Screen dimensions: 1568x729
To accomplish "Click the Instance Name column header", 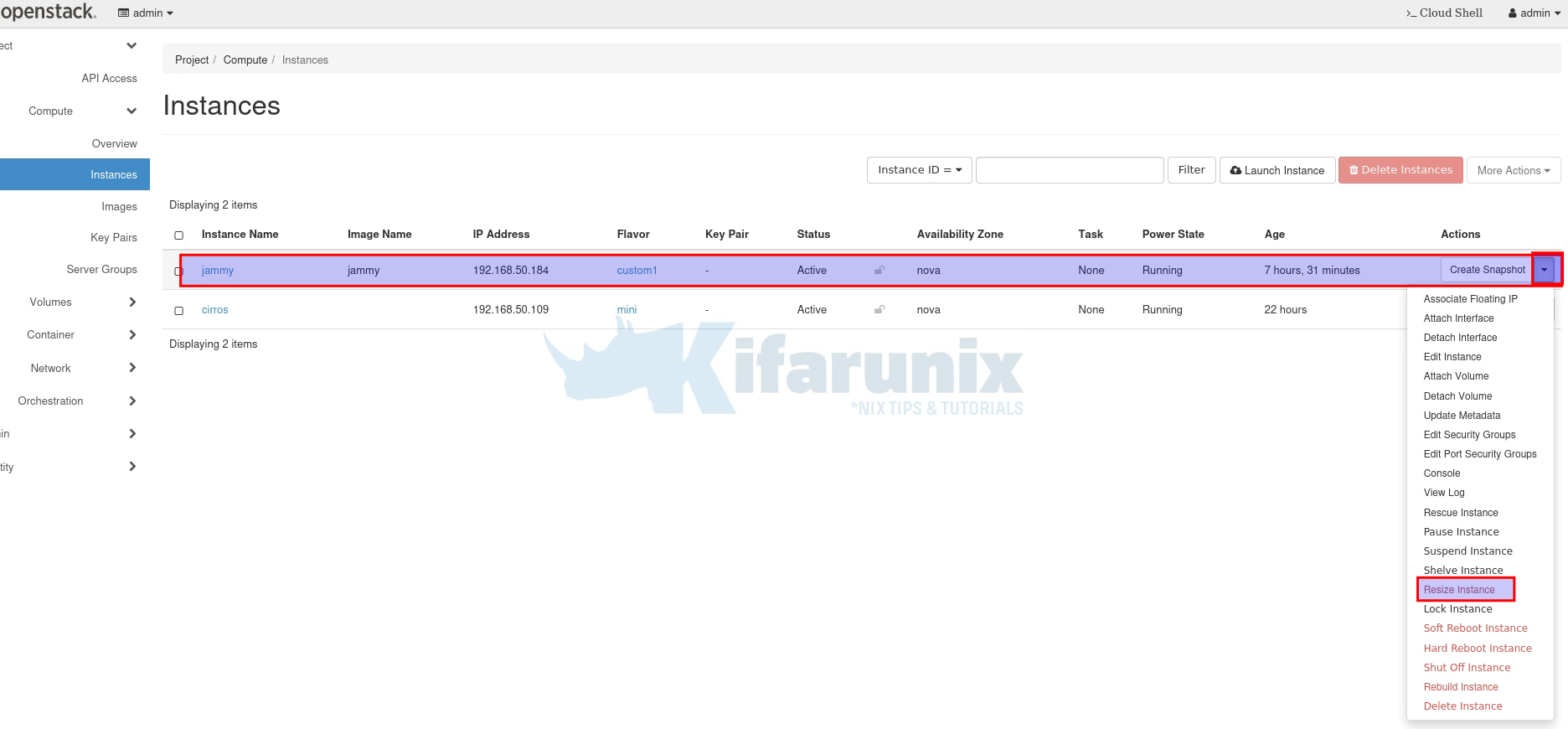I will [x=240, y=235].
